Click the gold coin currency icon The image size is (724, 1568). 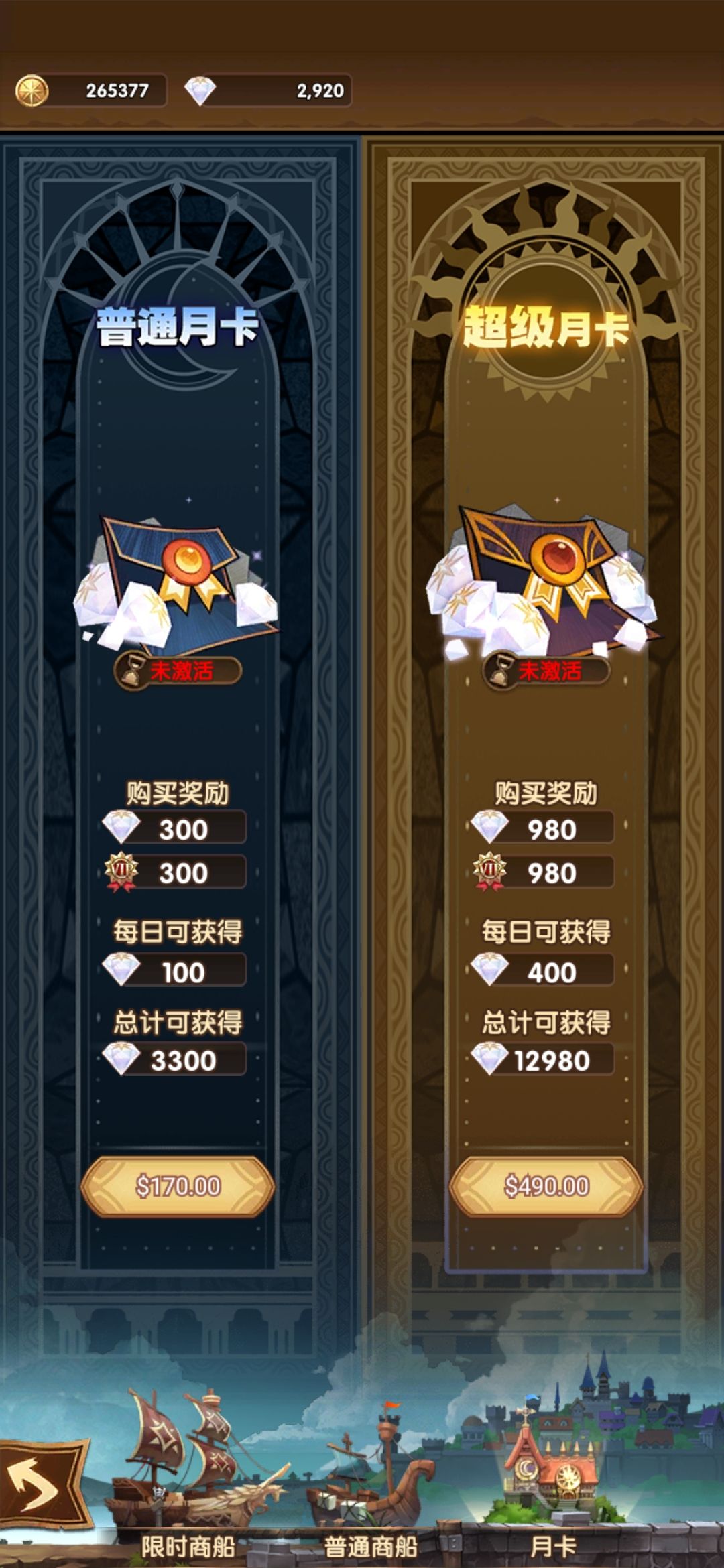[x=32, y=90]
